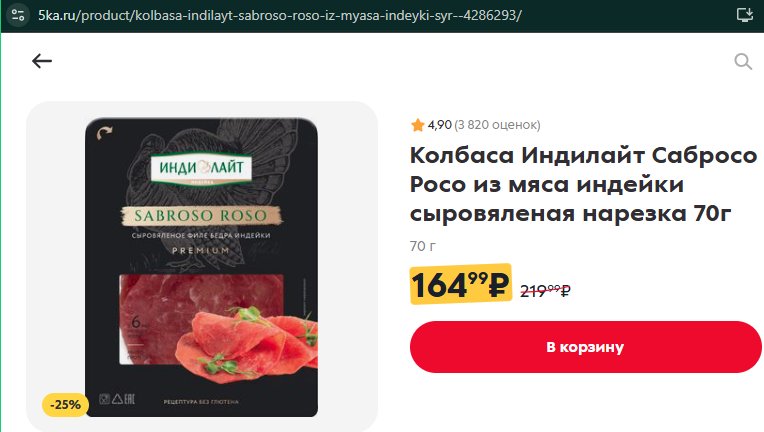The width and height of the screenshot is (764, 432).
Task: Click the Индилайт brand logo on package
Action: click(x=201, y=169)
